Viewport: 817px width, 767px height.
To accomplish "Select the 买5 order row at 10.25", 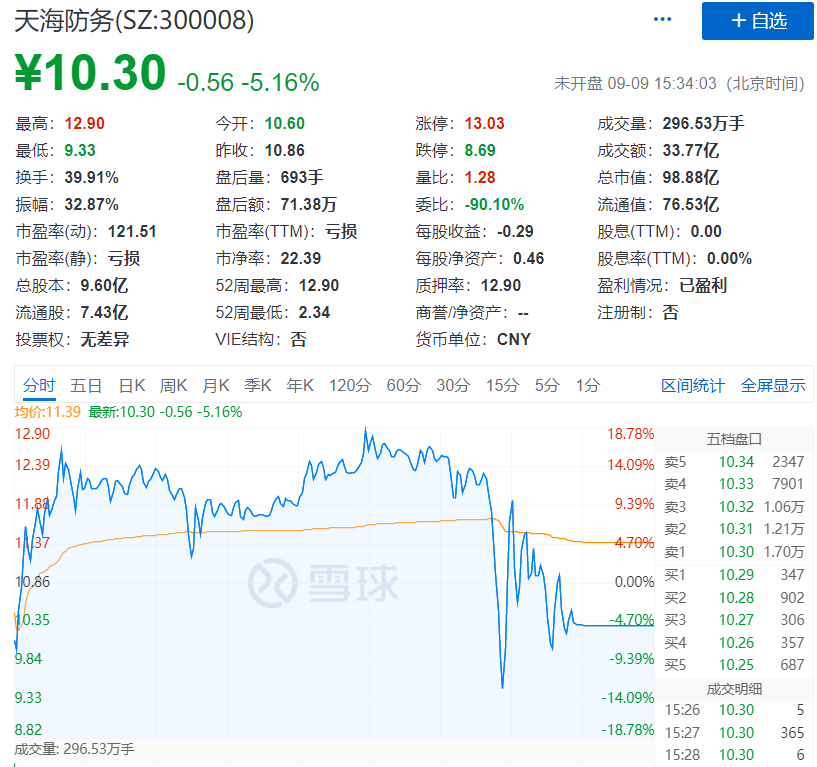I will tap(734, 665).
